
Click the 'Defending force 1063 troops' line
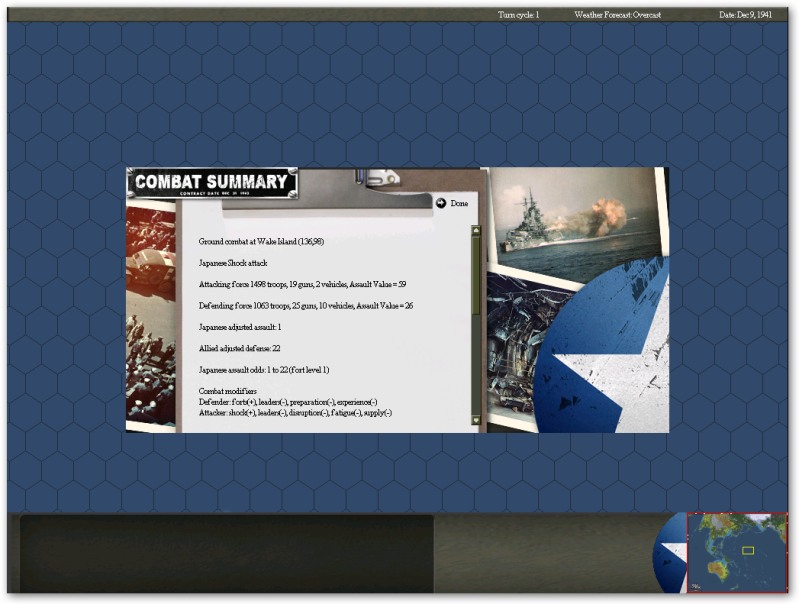(306, 306)
